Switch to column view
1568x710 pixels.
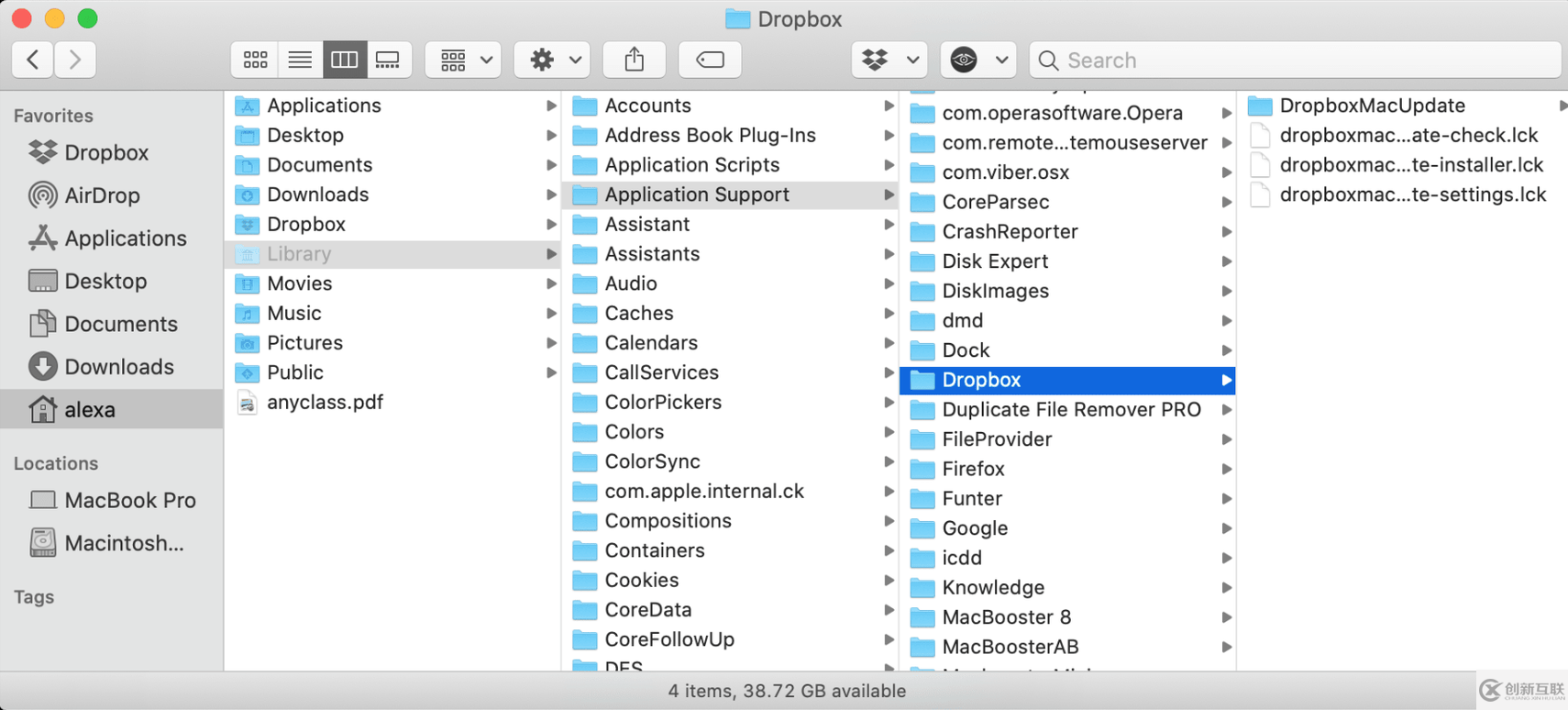point(345,60)
